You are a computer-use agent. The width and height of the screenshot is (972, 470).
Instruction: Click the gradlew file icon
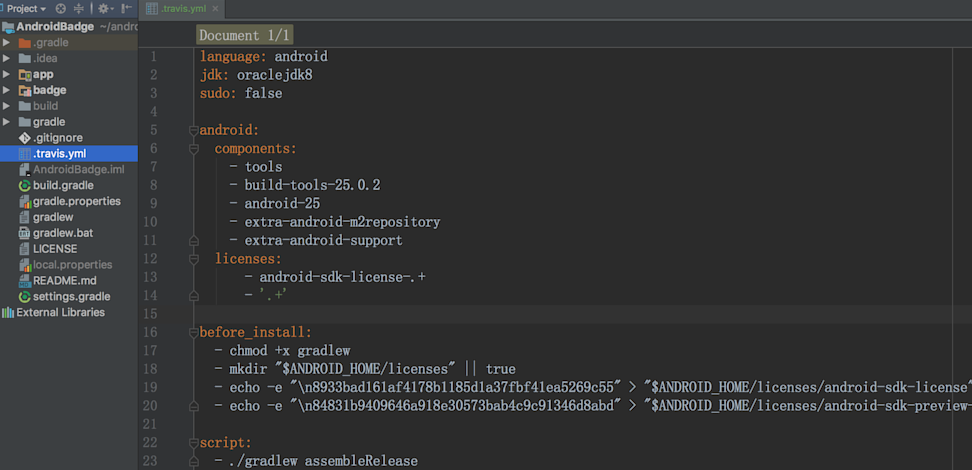[x=25, y=217]
